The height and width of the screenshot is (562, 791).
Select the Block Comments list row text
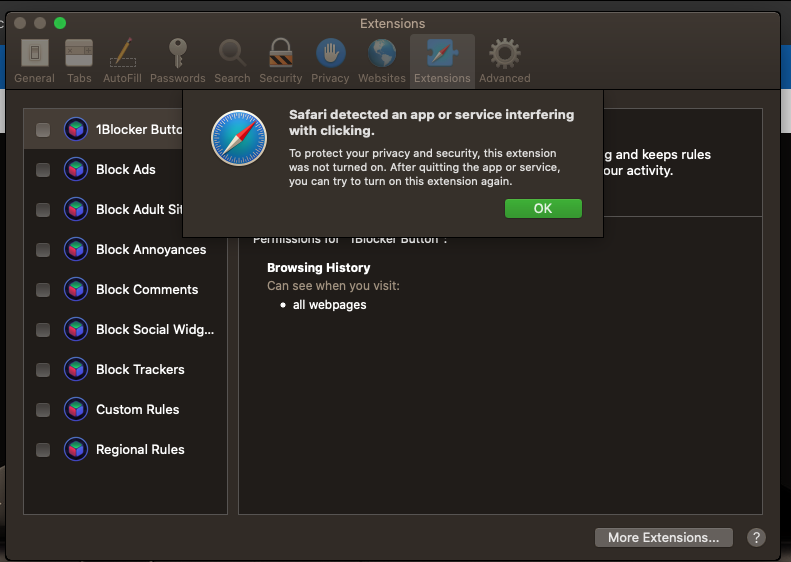[x=147, y=290]
